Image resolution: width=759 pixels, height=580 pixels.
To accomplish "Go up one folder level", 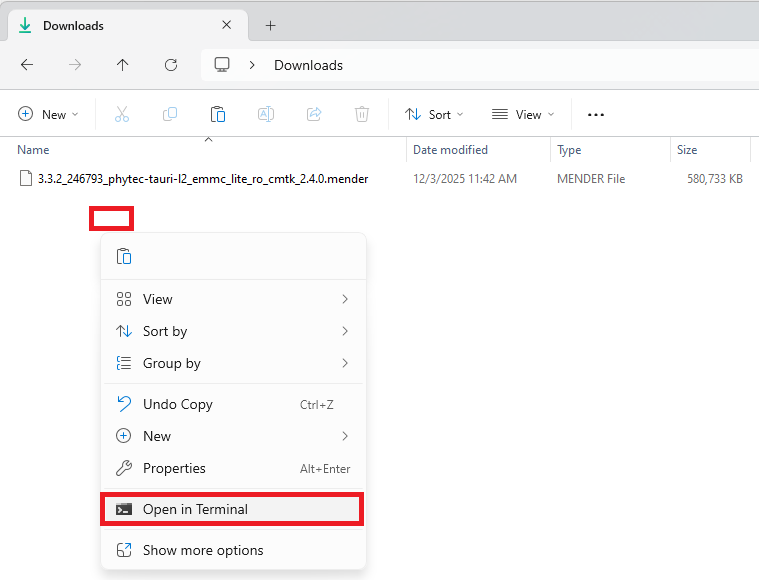I will click(123, 65).
